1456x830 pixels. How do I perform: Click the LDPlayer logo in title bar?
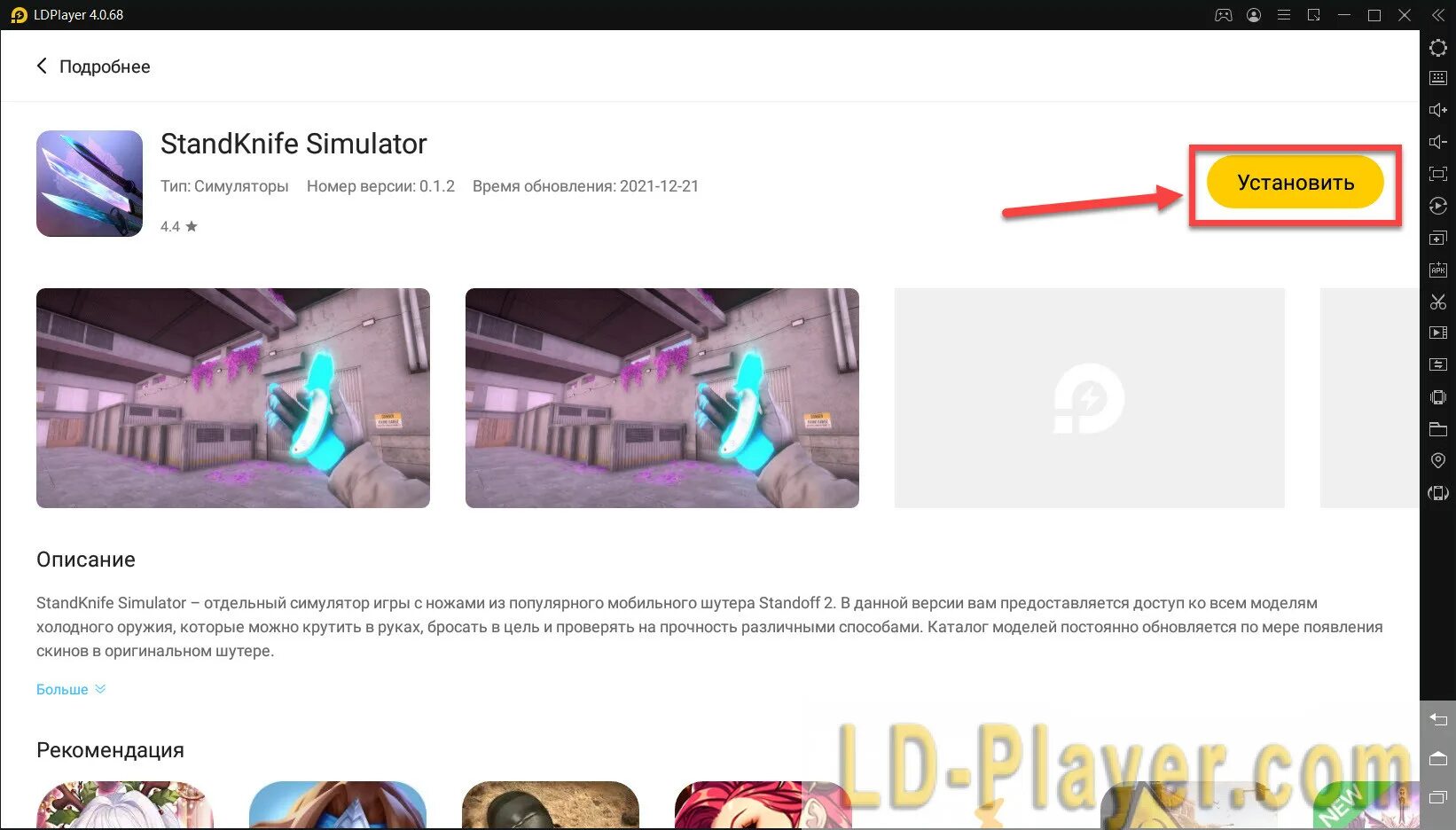(x=19, y=15)
